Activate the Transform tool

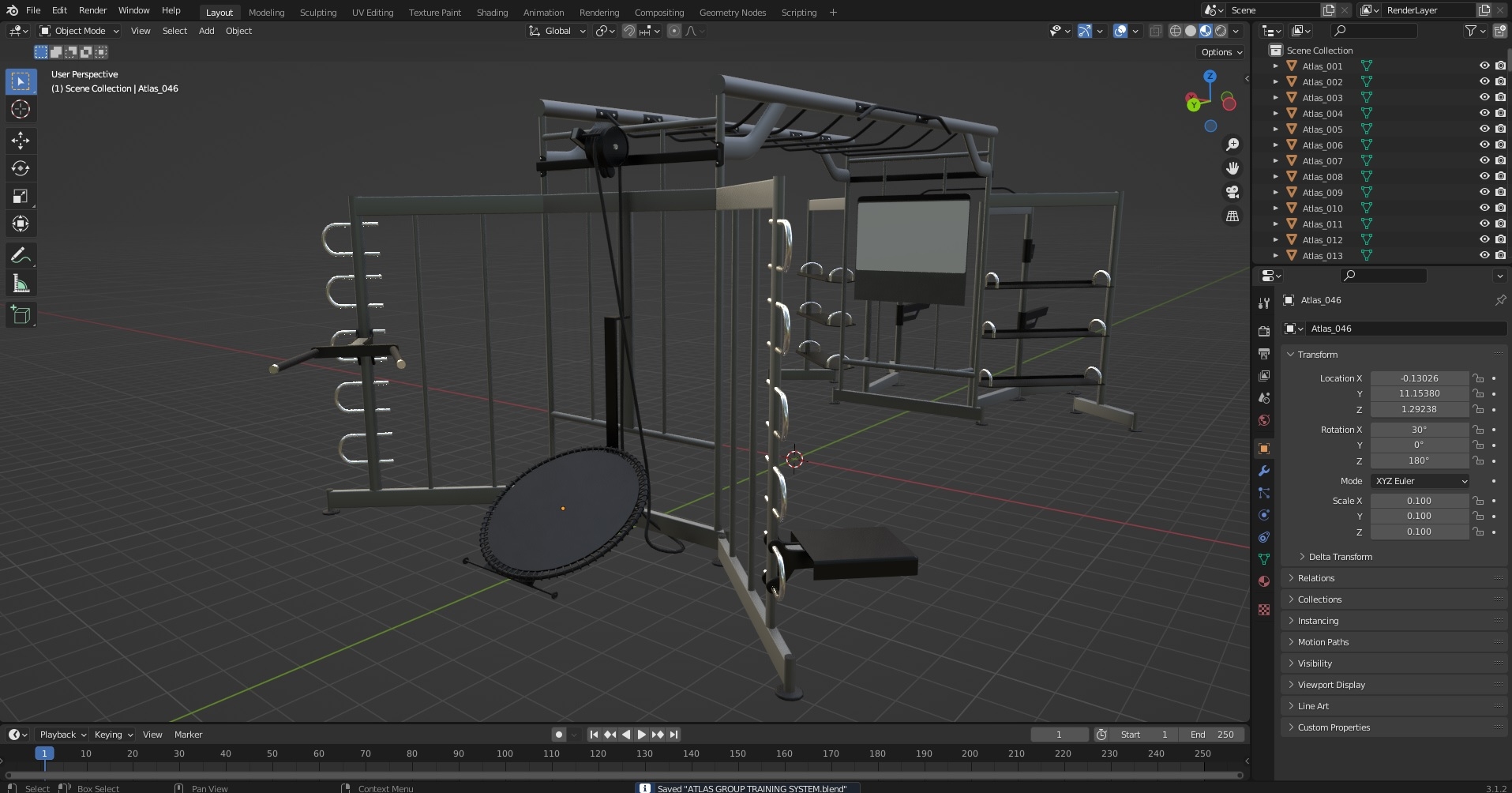coord(21,224)
